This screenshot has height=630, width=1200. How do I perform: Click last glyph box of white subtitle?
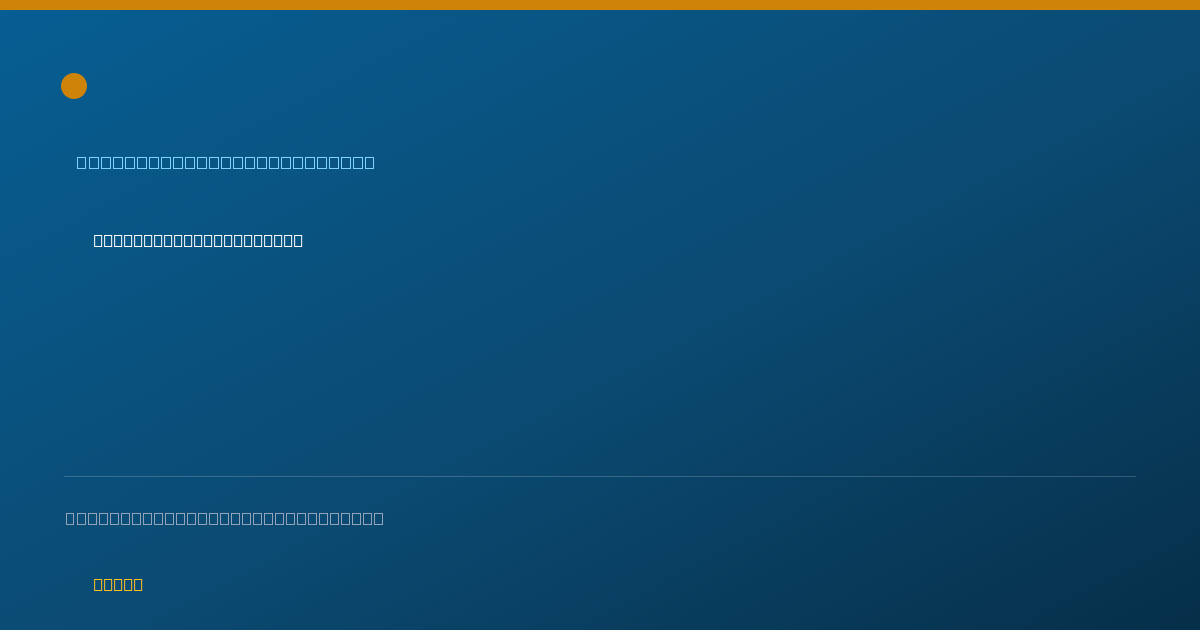point(298,240)
